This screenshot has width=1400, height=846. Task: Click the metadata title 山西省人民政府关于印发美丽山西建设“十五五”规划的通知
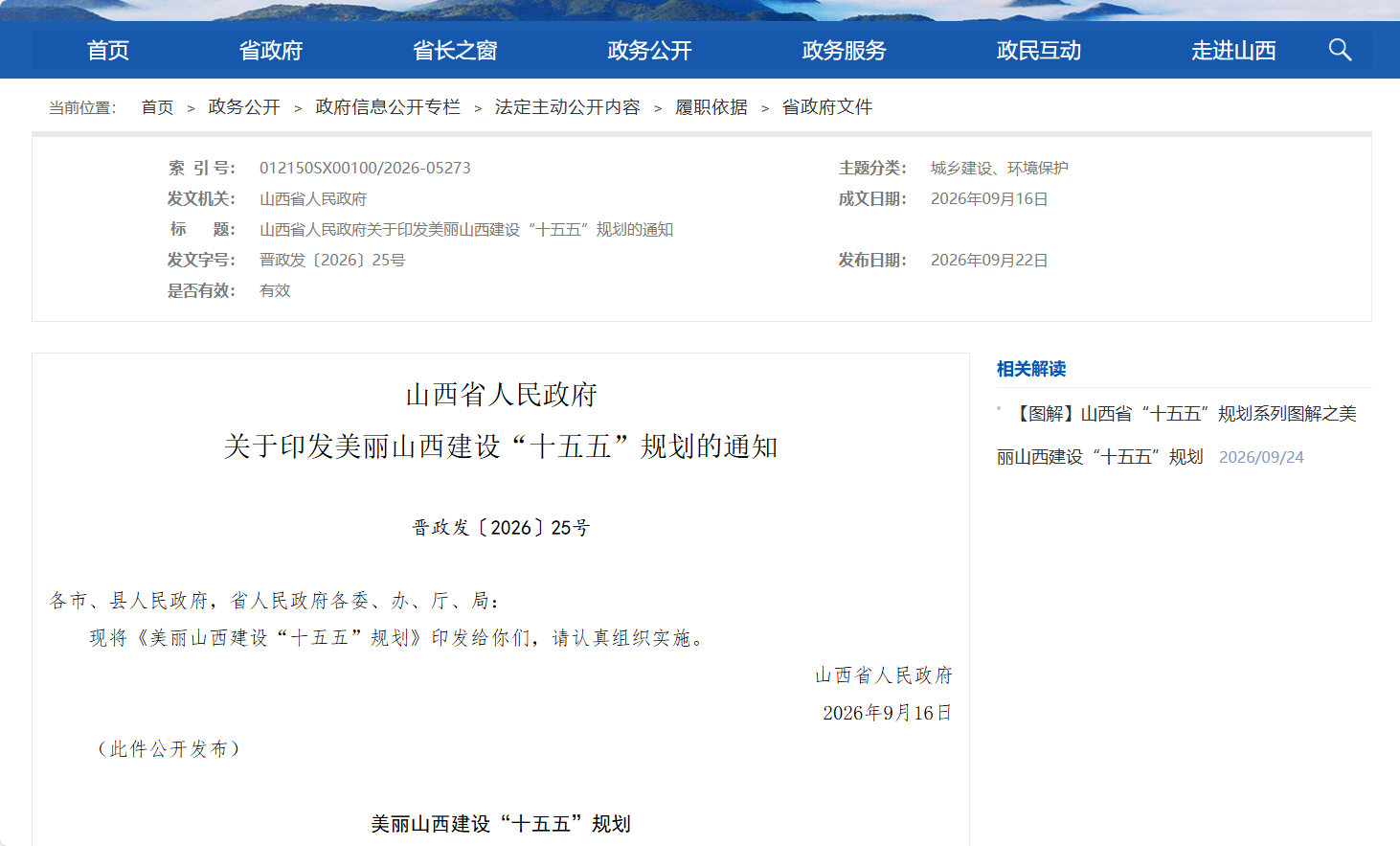pos(466,229)
